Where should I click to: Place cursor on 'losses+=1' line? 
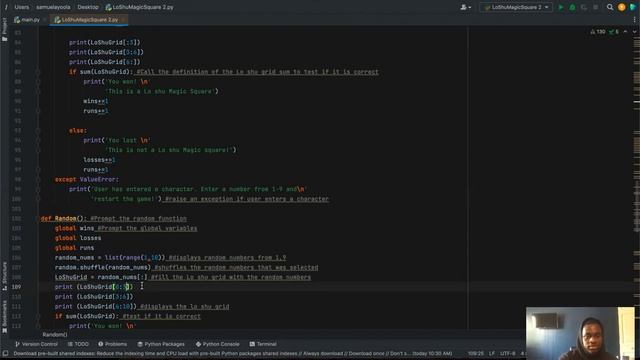coord(99,160)
